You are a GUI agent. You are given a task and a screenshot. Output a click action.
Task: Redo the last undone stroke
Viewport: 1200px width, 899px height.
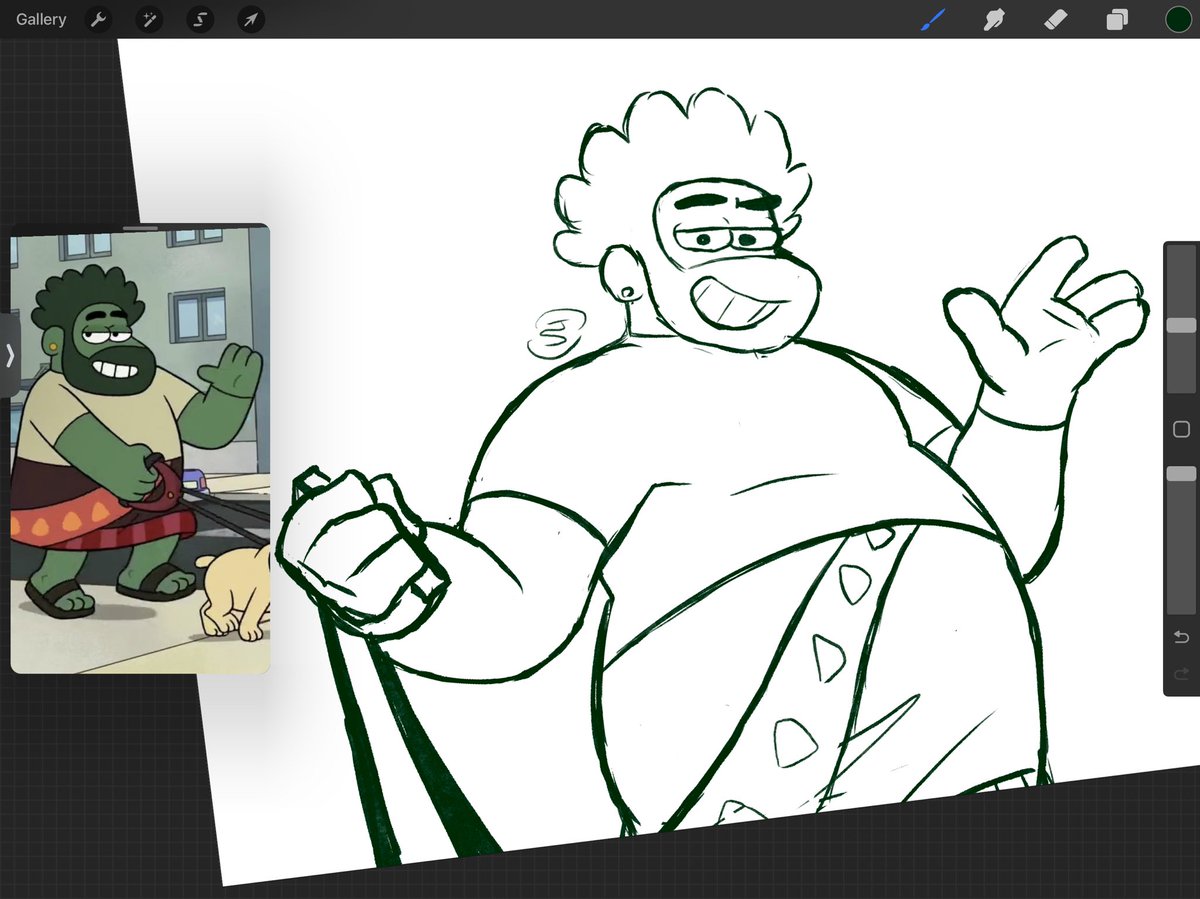click(x=1181, y=674)
